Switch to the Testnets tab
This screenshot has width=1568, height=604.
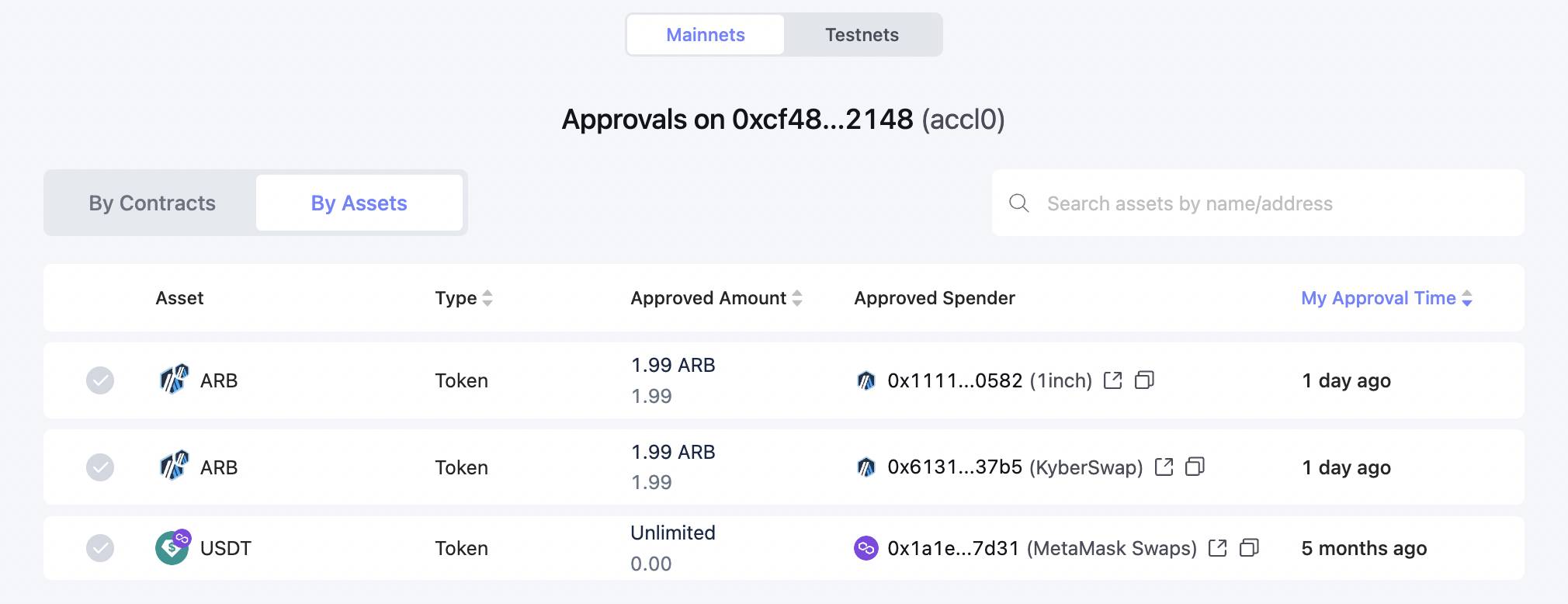(862, 35)
